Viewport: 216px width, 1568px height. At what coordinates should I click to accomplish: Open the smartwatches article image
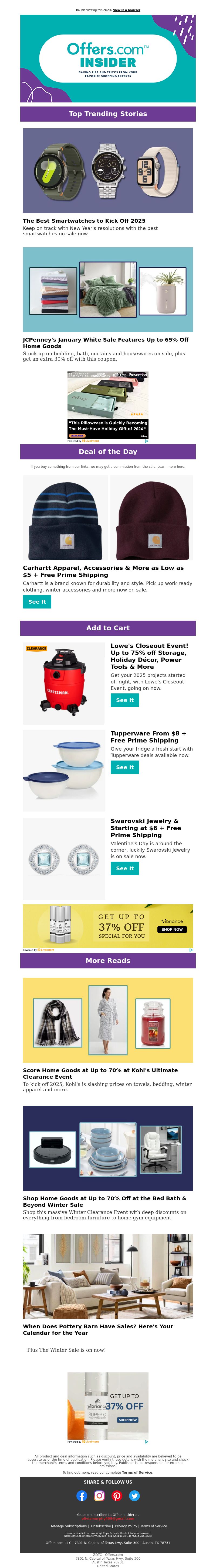[x=108, y=170]
